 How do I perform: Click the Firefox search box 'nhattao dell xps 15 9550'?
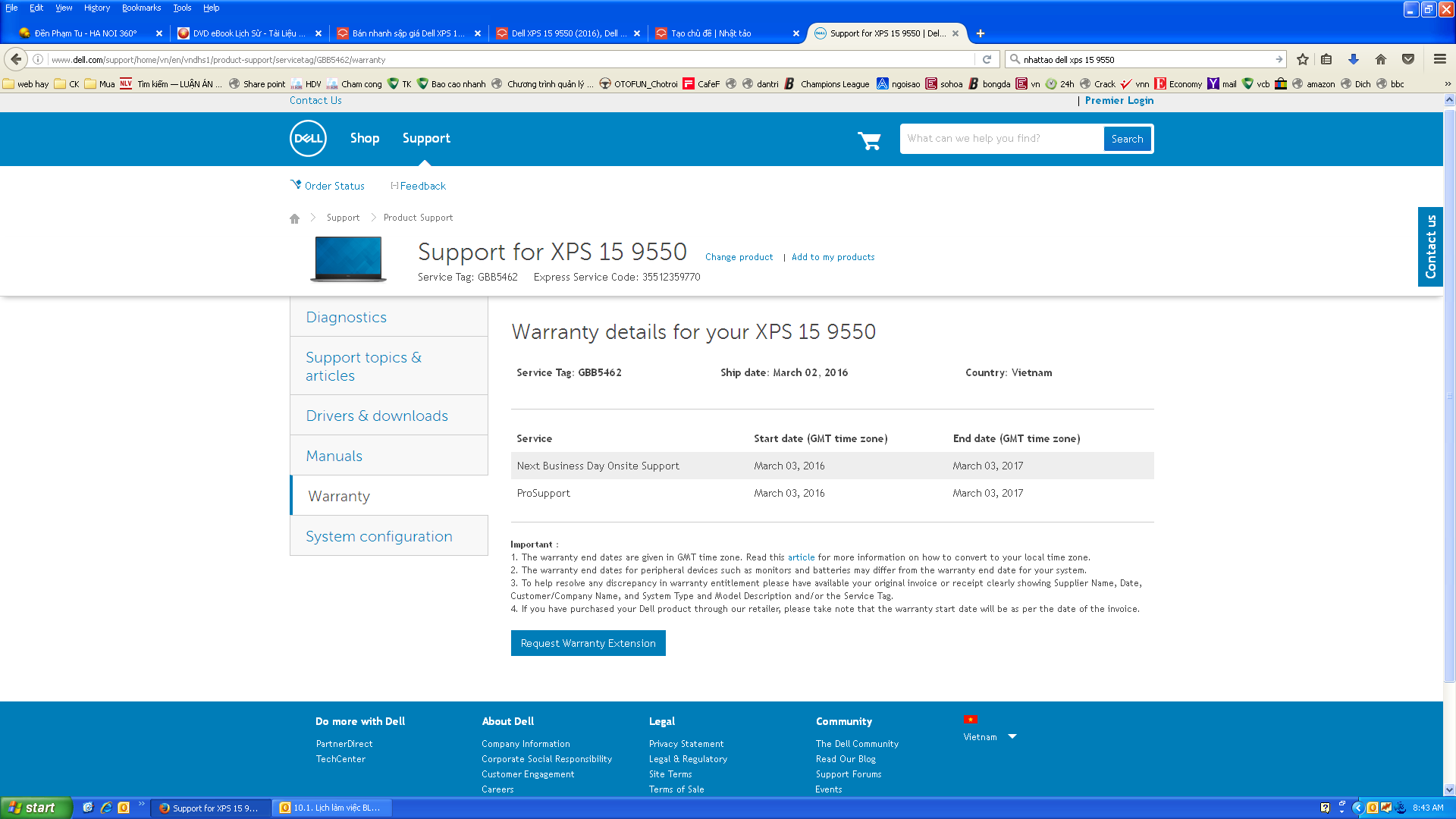point(1147,59)
